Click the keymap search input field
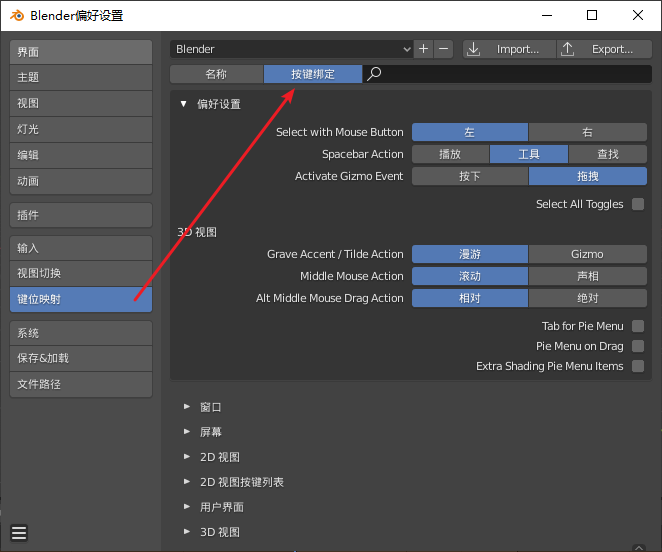Image resolution: width=662 pixels, height=552 pixels. click(x=507, y=74)
